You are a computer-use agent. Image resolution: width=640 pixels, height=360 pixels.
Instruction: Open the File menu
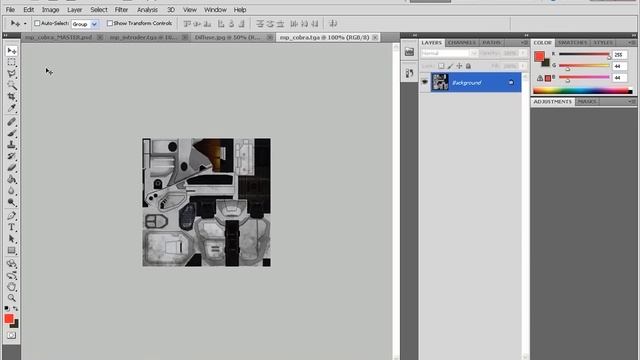(10, 9)
